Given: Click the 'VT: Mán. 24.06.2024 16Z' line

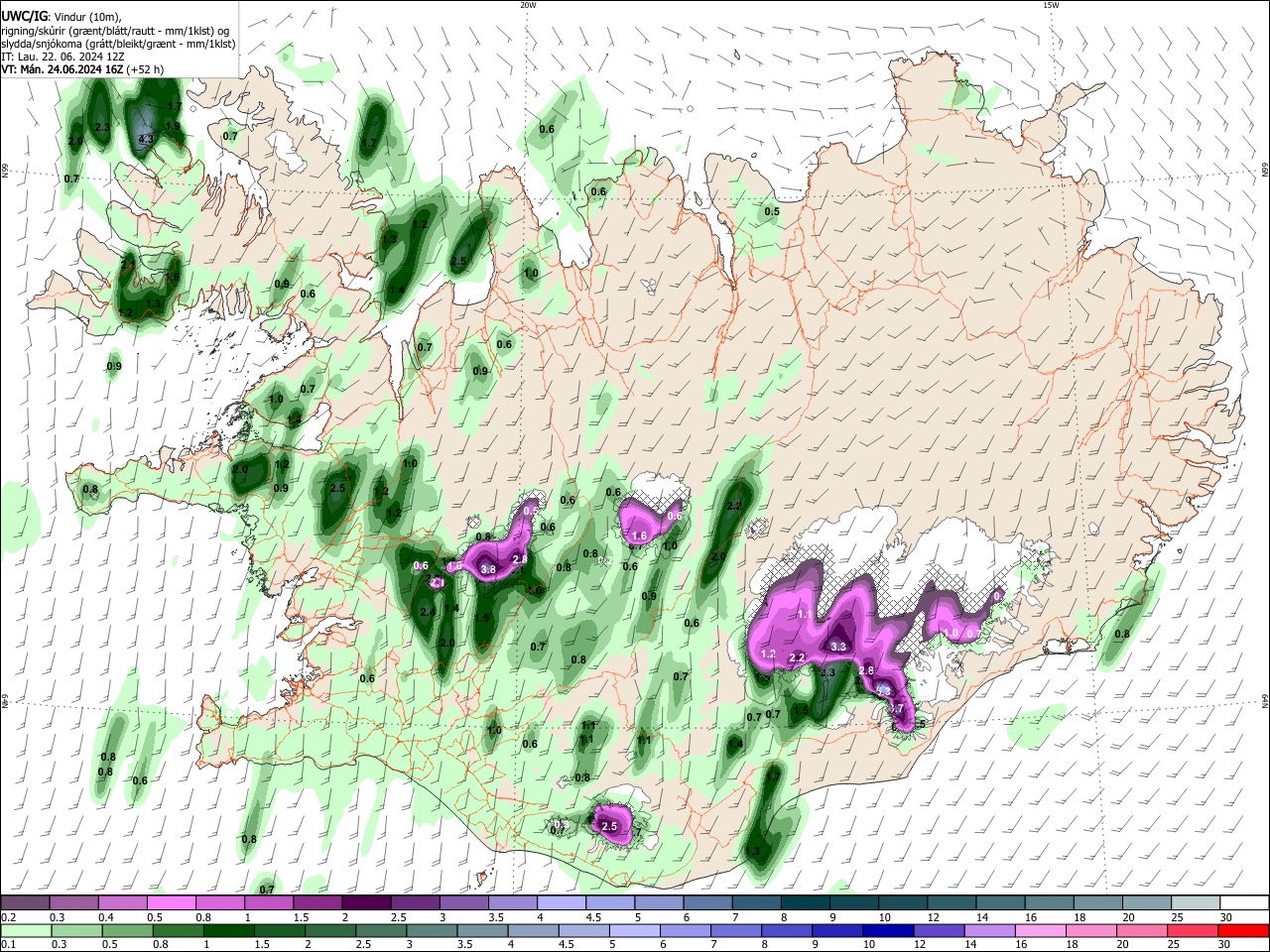Looking at the screenshot, I should (63, 69).
